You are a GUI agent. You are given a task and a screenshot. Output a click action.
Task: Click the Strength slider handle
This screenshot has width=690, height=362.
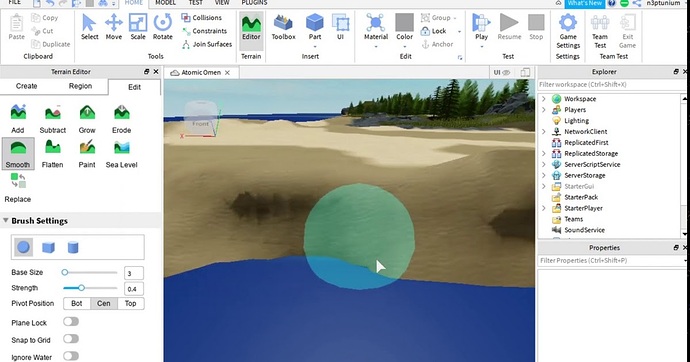point(81,288)
